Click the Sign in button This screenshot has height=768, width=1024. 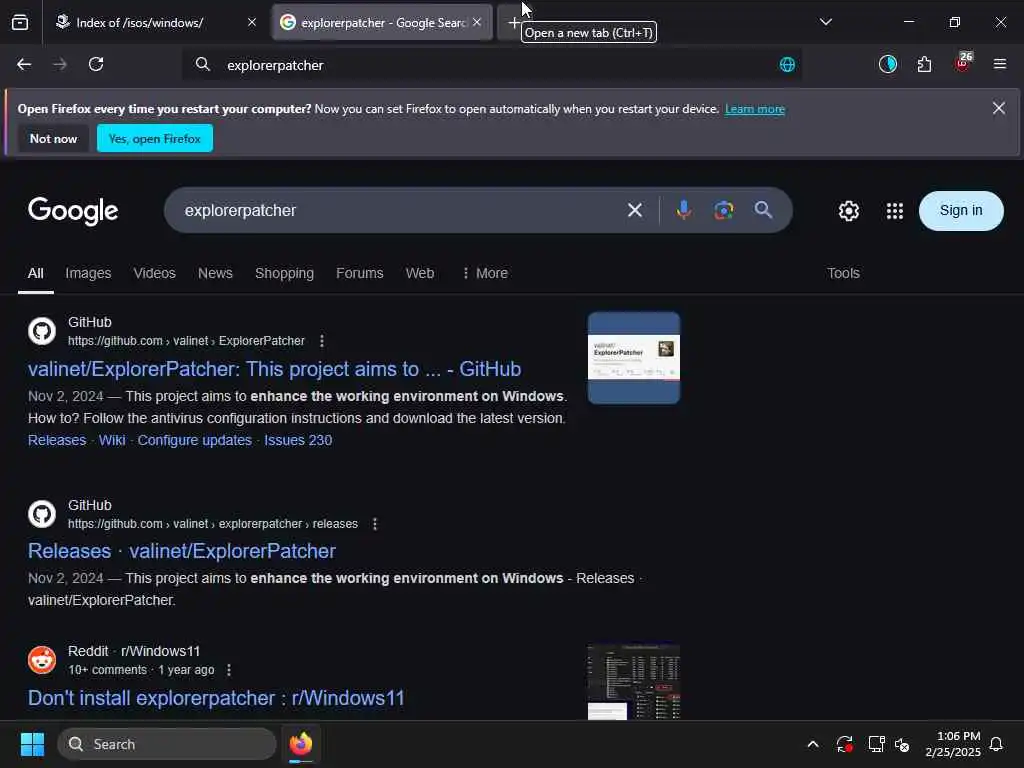pyautogui.click(x=961, y=210)
